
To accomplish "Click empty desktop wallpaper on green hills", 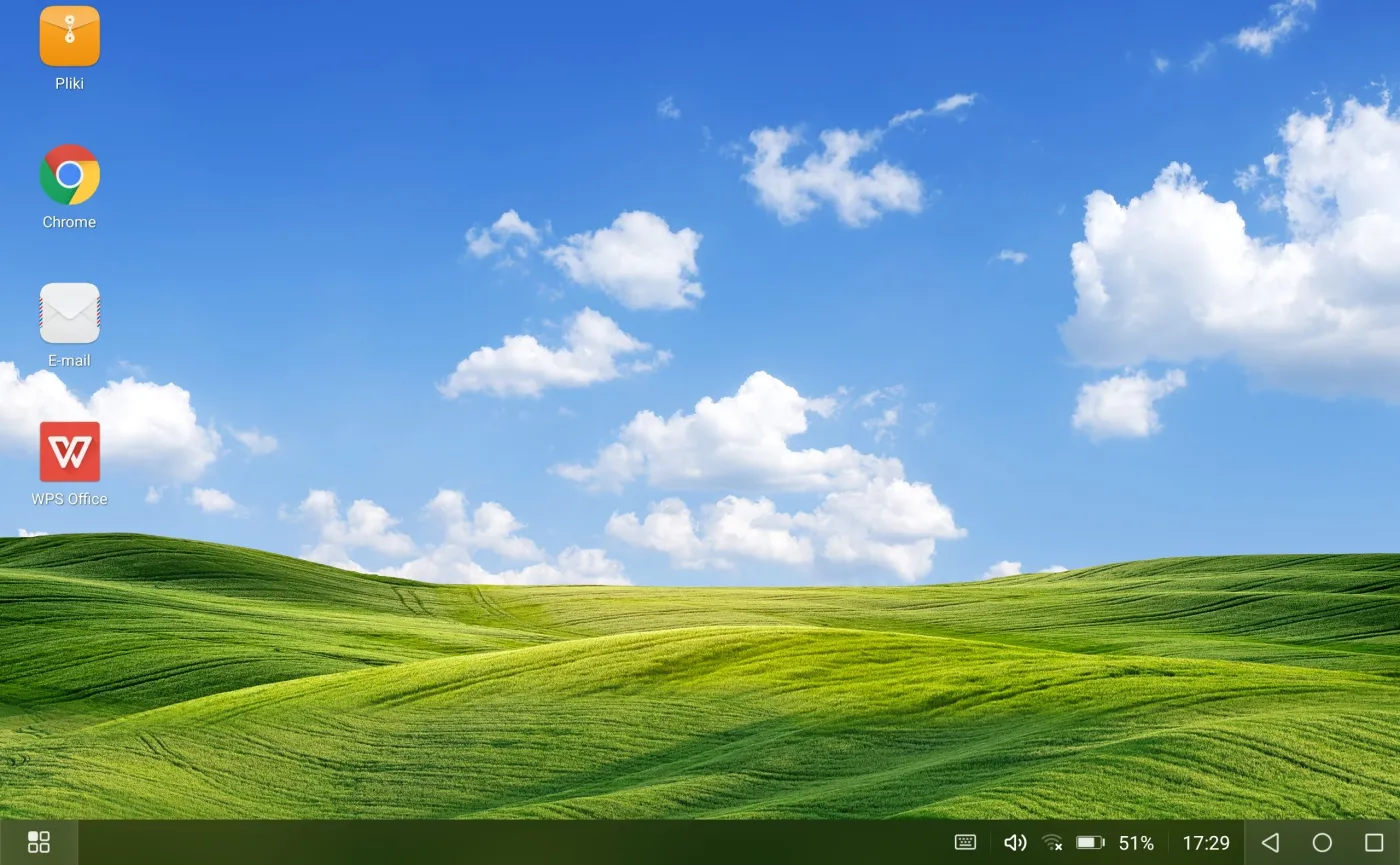I will click(700, 720).
